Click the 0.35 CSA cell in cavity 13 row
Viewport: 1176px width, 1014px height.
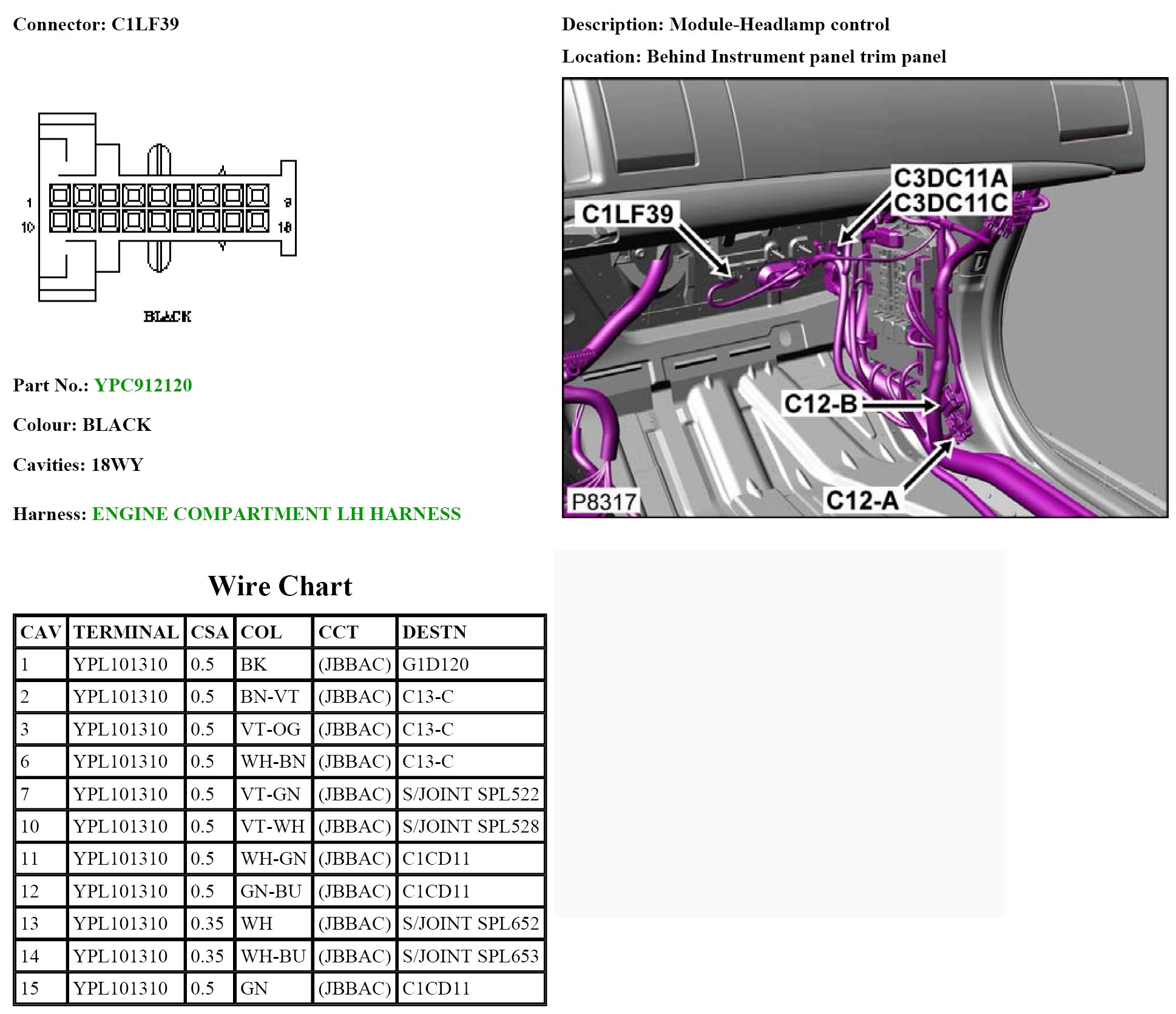pyautogui.click(x=207, y=924)
